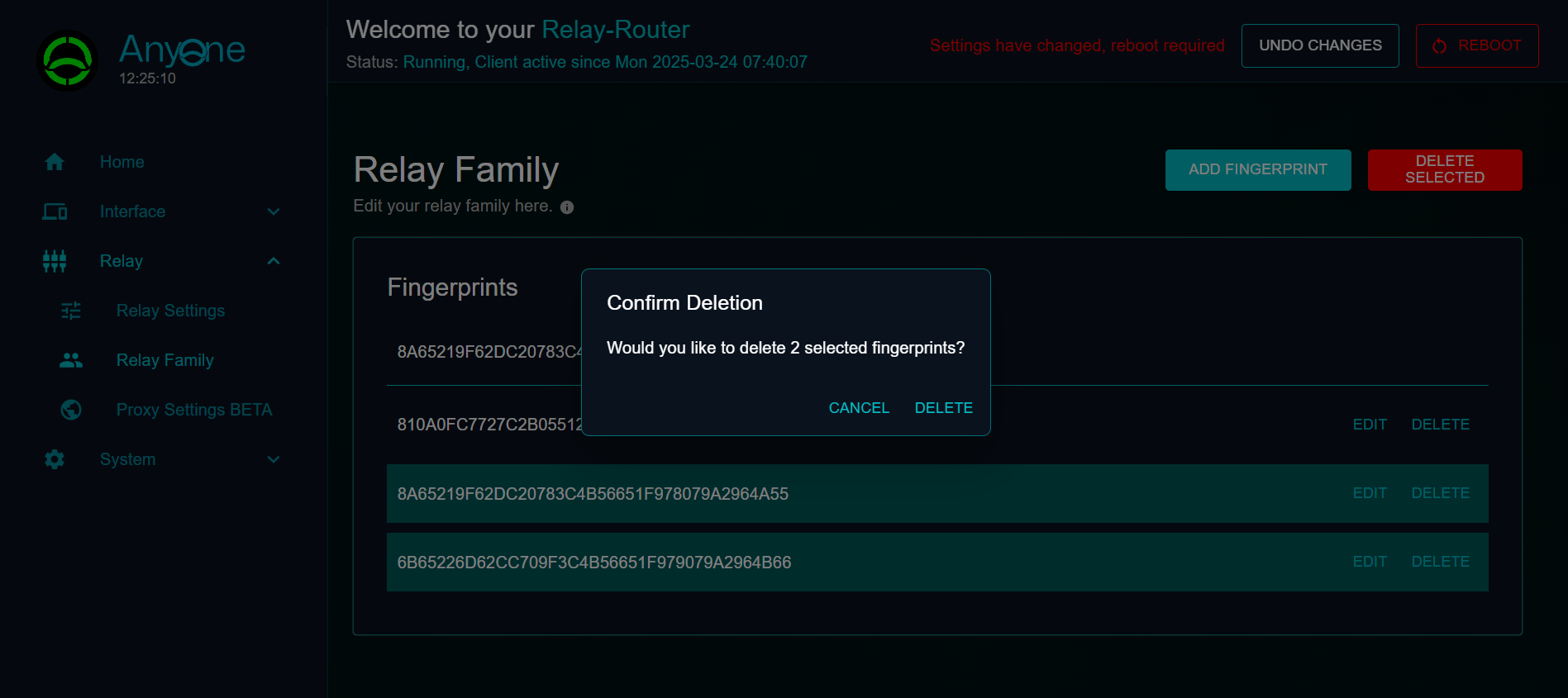The width and height of the screenshot is (1568, 698).
Task: Click the Relay Settings sliders icon
Action: [71, 311]
